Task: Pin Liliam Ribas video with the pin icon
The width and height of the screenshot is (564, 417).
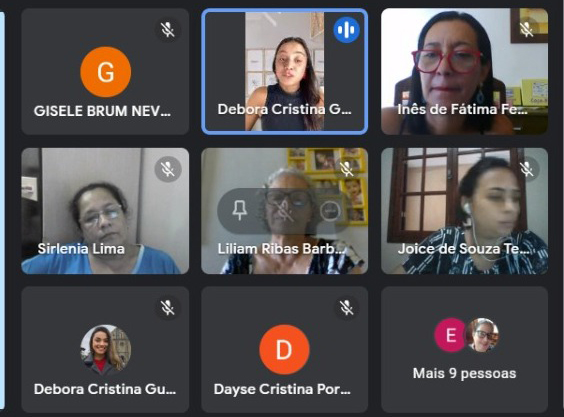Action: [240, 210]
